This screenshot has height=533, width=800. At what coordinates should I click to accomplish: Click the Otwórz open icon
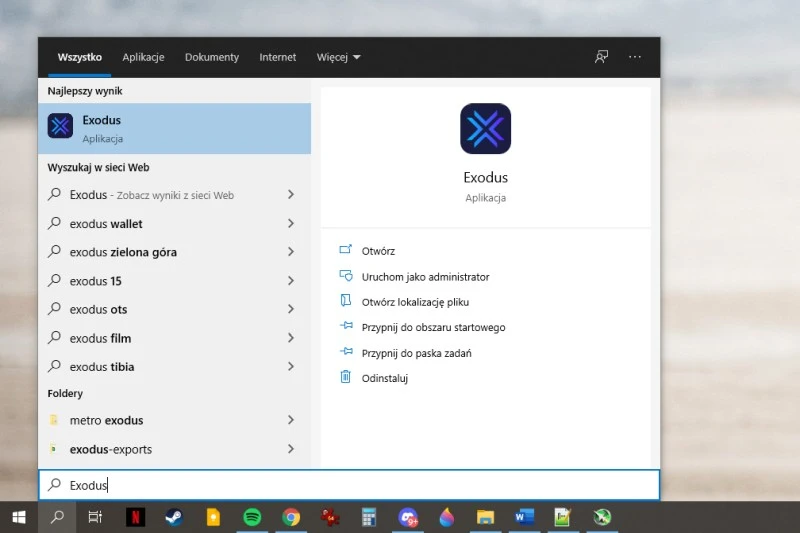345,249
